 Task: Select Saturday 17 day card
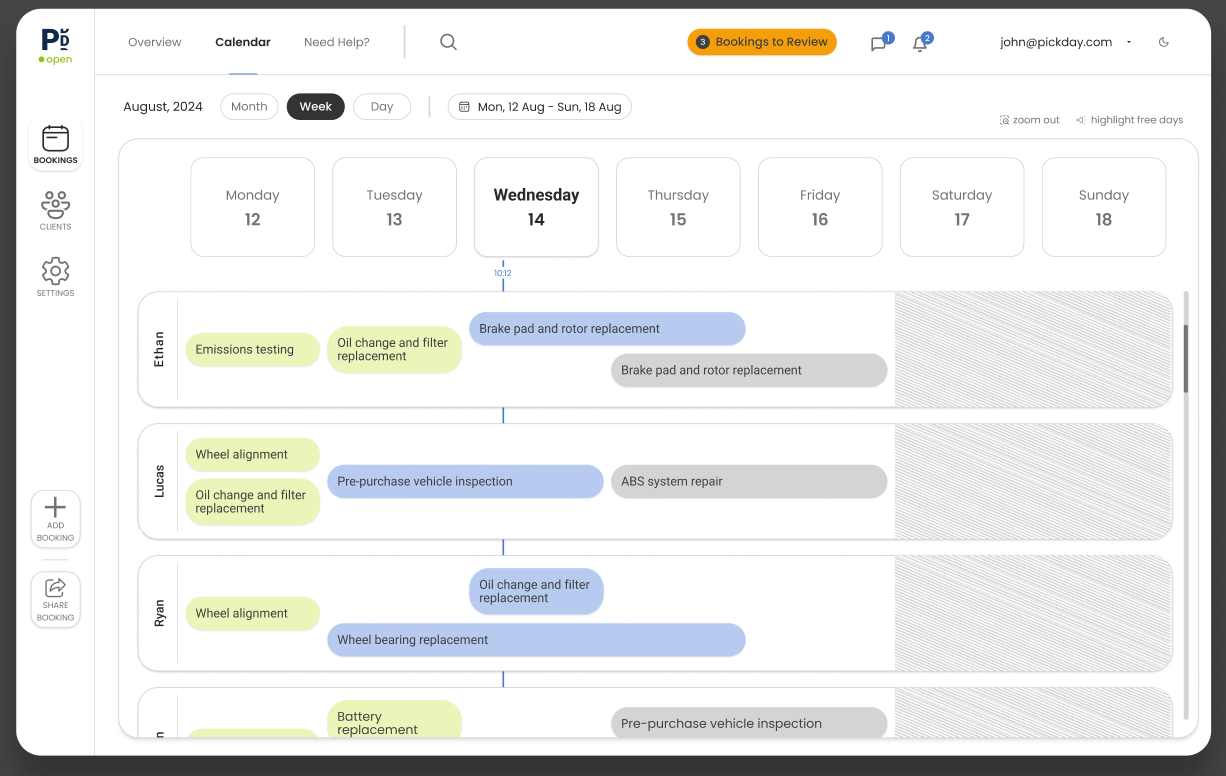pyautogui.click(x=963, y=207)
